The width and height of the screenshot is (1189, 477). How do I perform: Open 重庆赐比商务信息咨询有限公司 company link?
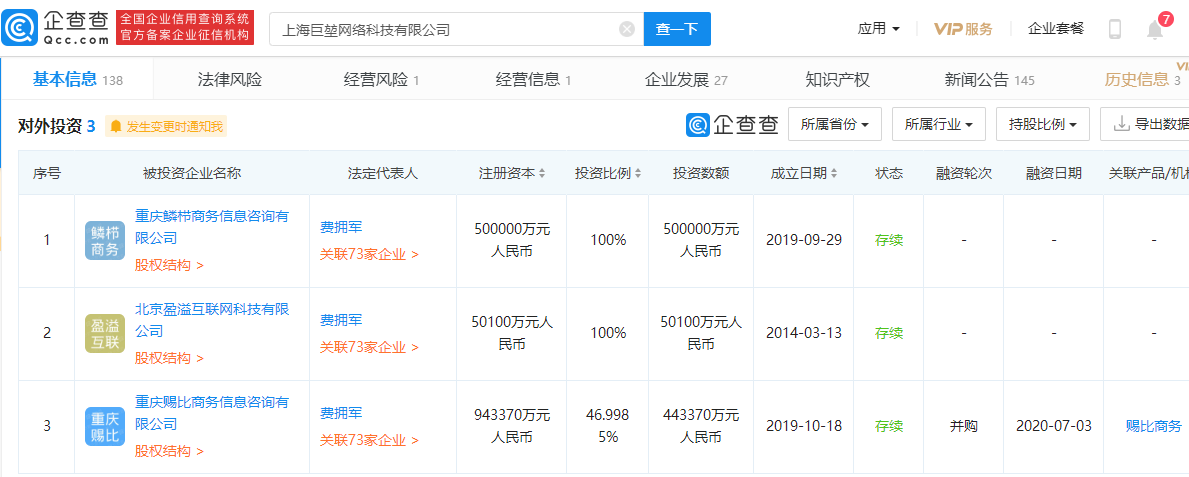tap(212, 413)
